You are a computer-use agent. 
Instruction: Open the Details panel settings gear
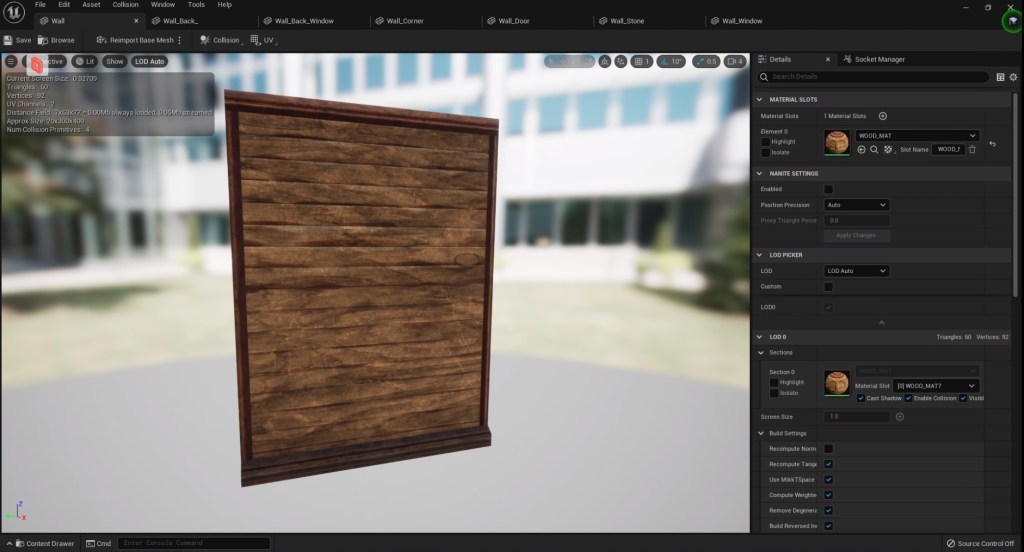coord(1013,77)
